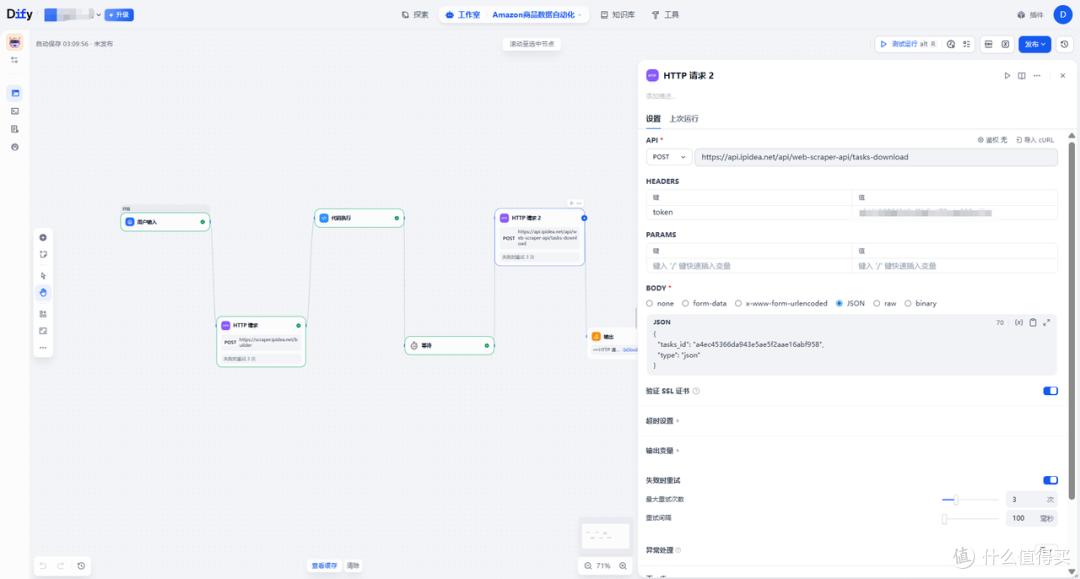Screen dimensions: 1080x579
Task: Click the undo arrow at bottom left
Action: (43, 566)
